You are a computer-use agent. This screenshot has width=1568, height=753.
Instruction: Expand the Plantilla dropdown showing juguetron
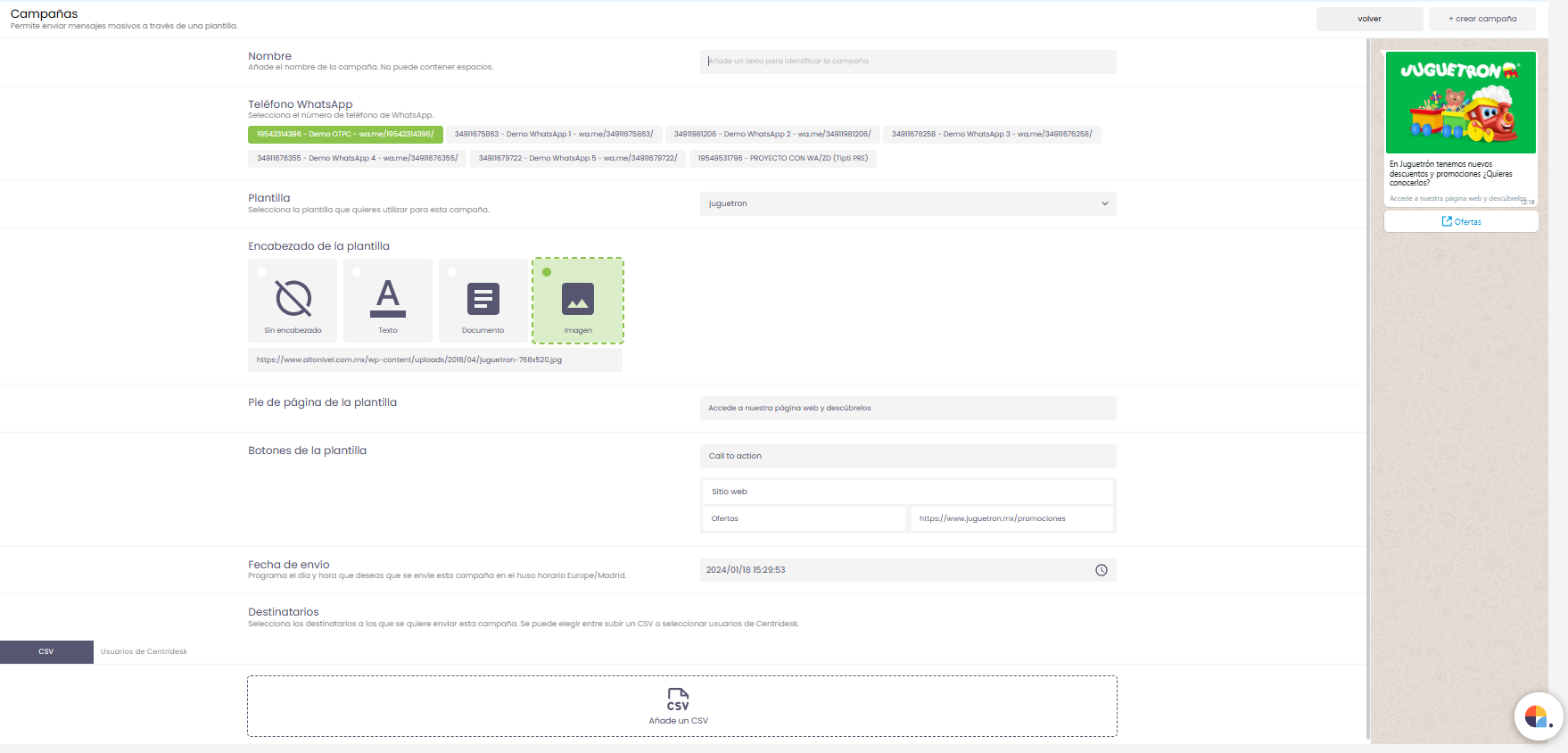pyautogui.click(x=908, y=203)
